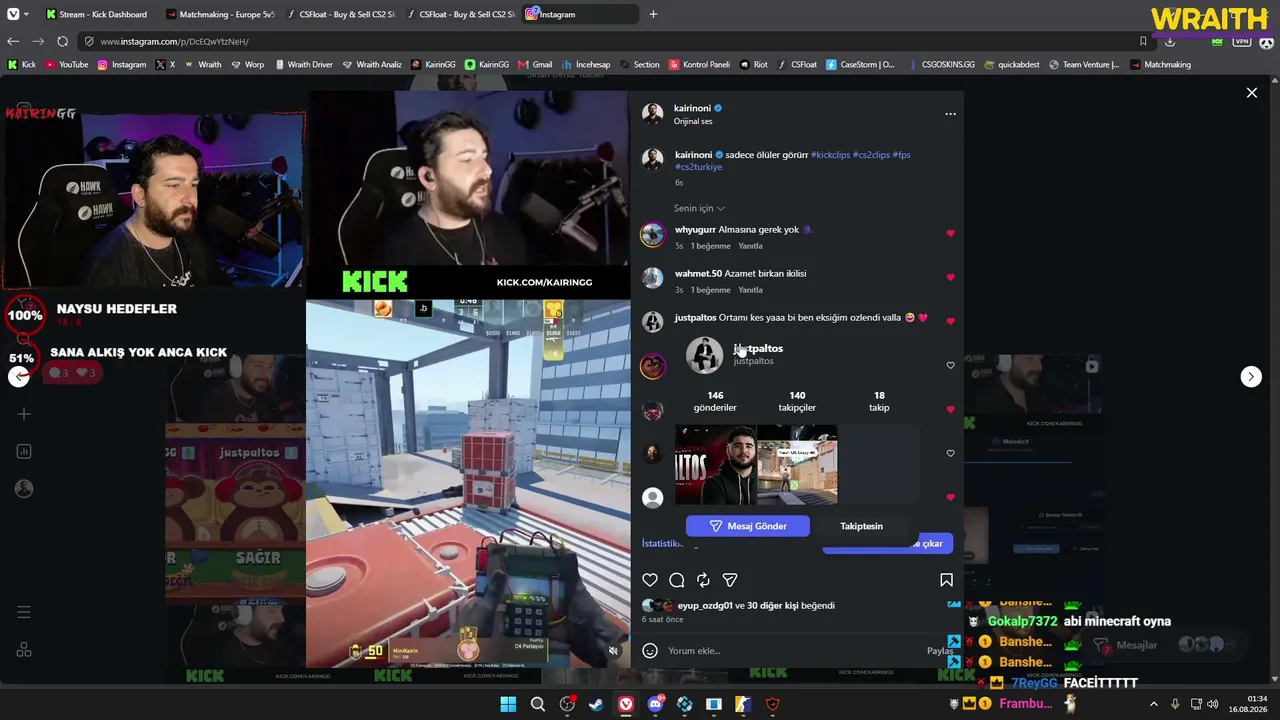Open the #kickclips hashtag
1280x720 pixels.
(830, 155)
